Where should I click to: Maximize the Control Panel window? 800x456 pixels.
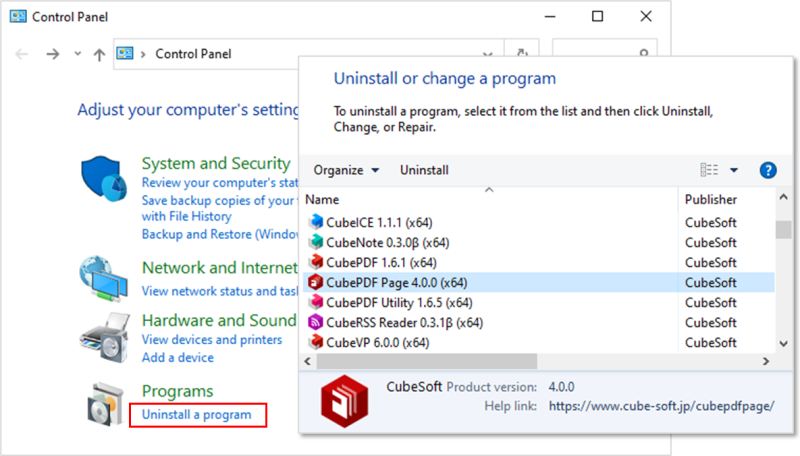(x=597, y=16)
